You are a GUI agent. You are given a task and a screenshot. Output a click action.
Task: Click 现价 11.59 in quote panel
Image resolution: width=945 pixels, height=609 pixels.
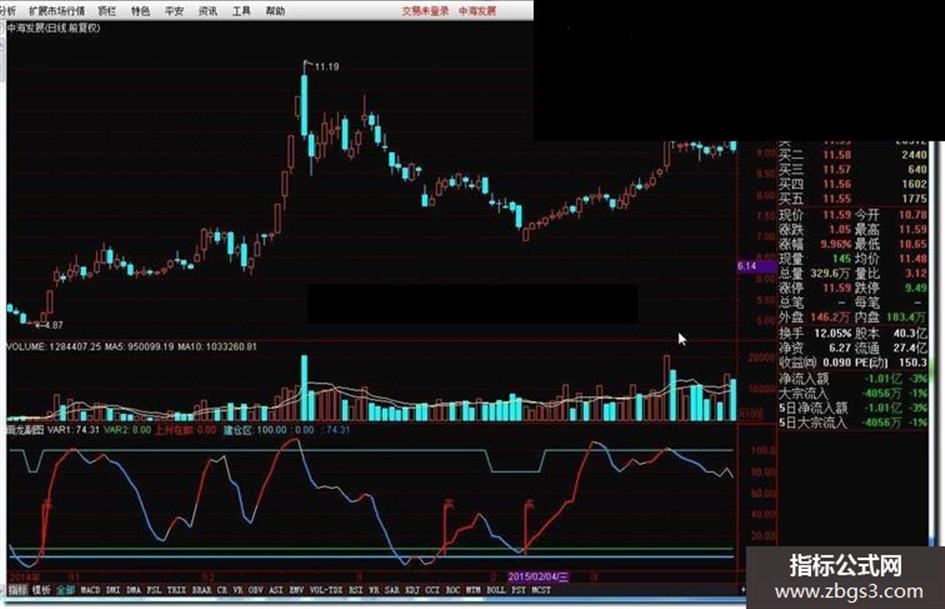[x=815, y=215]
